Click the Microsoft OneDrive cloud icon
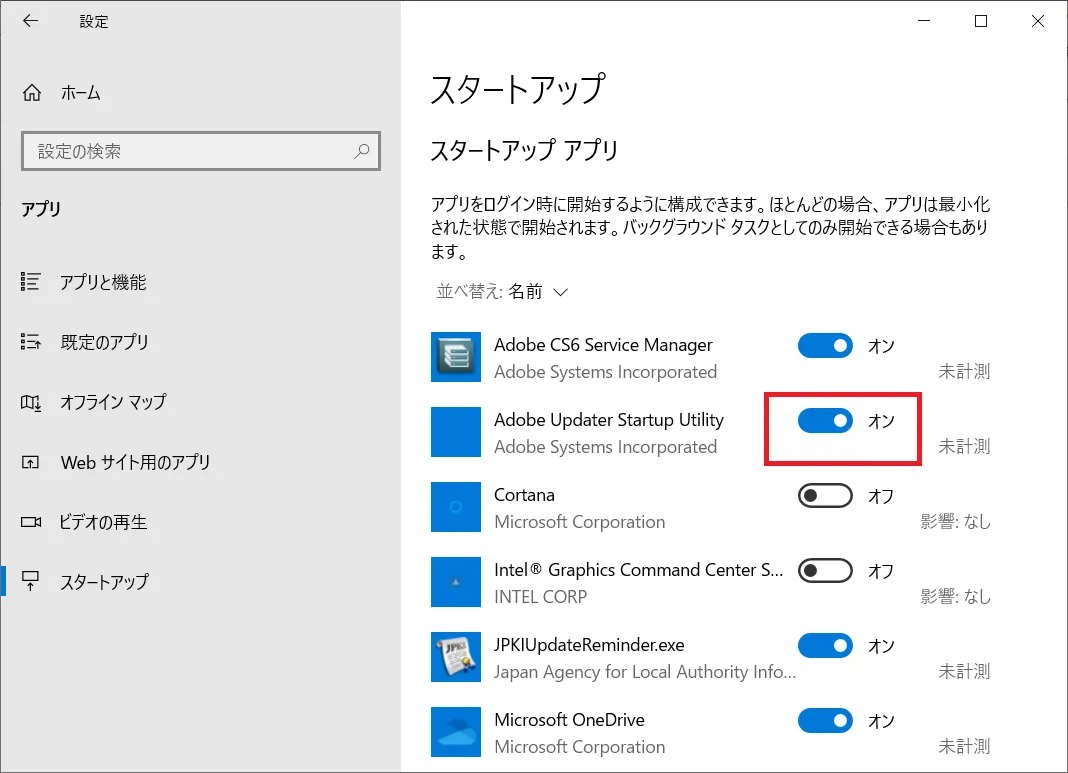This screenshot has width=1068, height=773. (456, 731)
